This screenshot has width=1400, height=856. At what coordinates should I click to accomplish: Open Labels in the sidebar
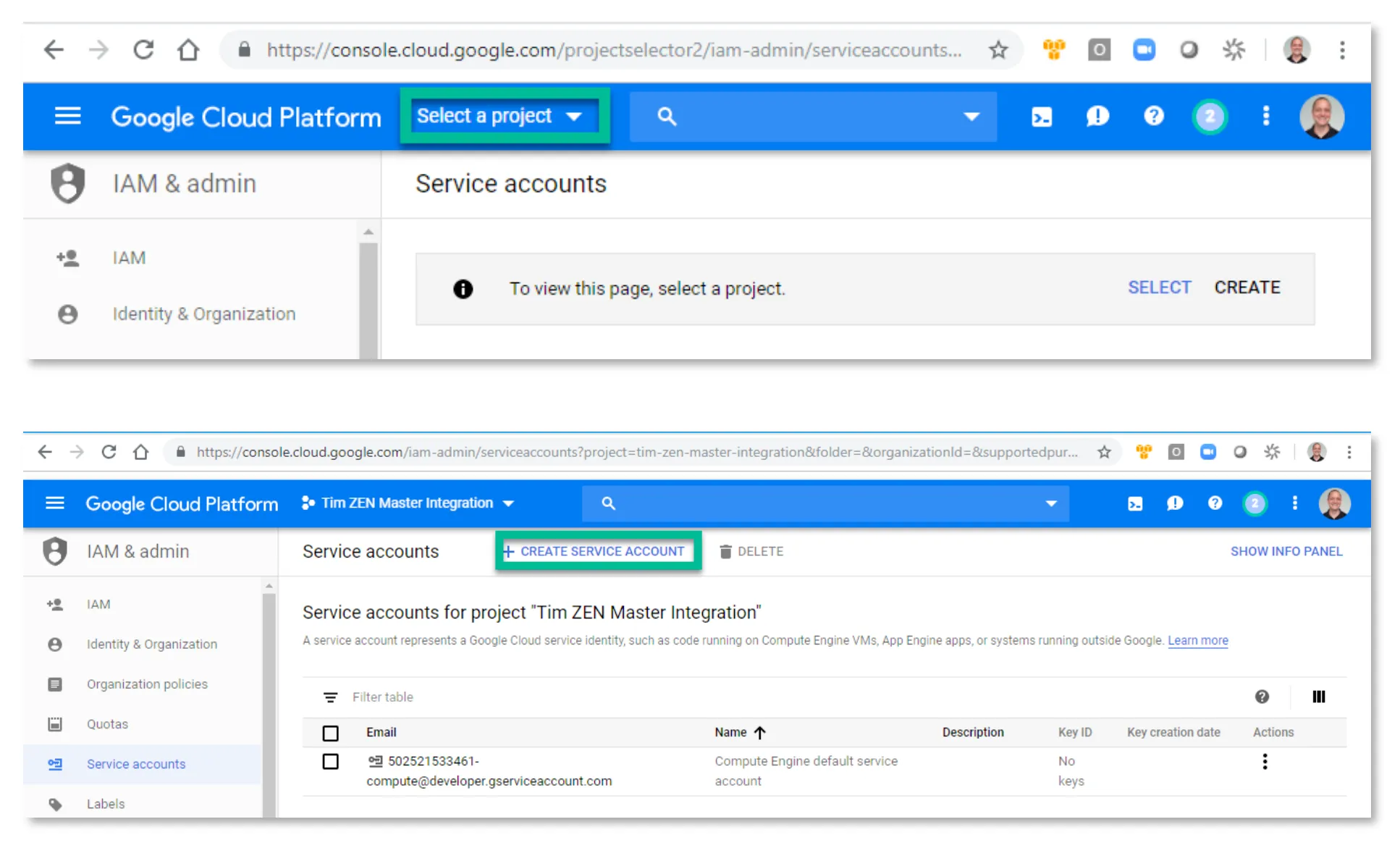106,804
